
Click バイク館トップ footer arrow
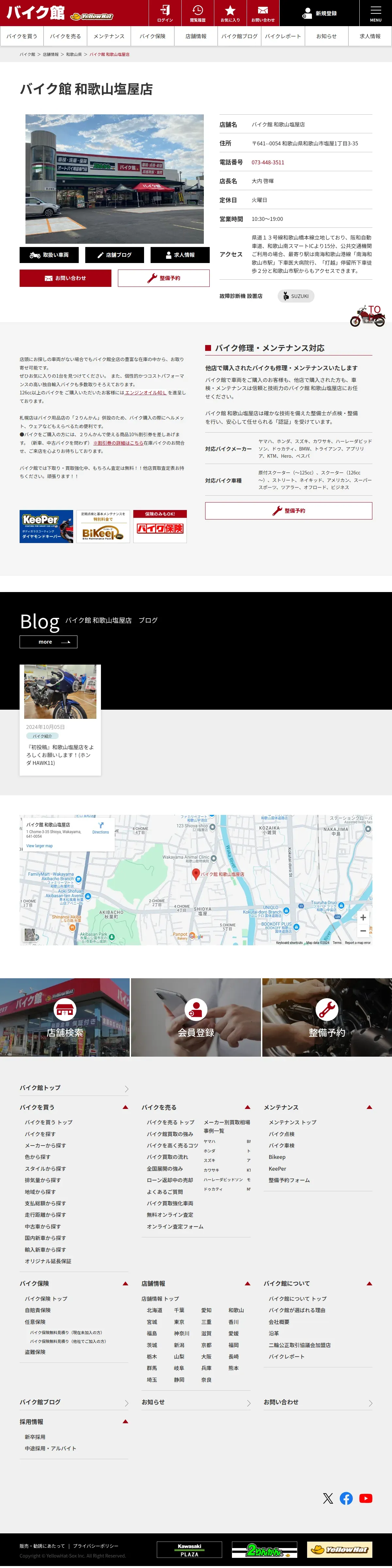point(127,1088)
